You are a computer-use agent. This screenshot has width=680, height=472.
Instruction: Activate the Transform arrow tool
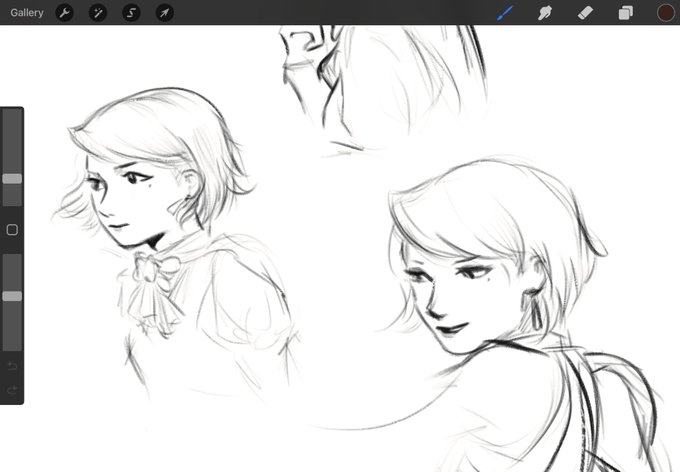click(x=164, y=13)
